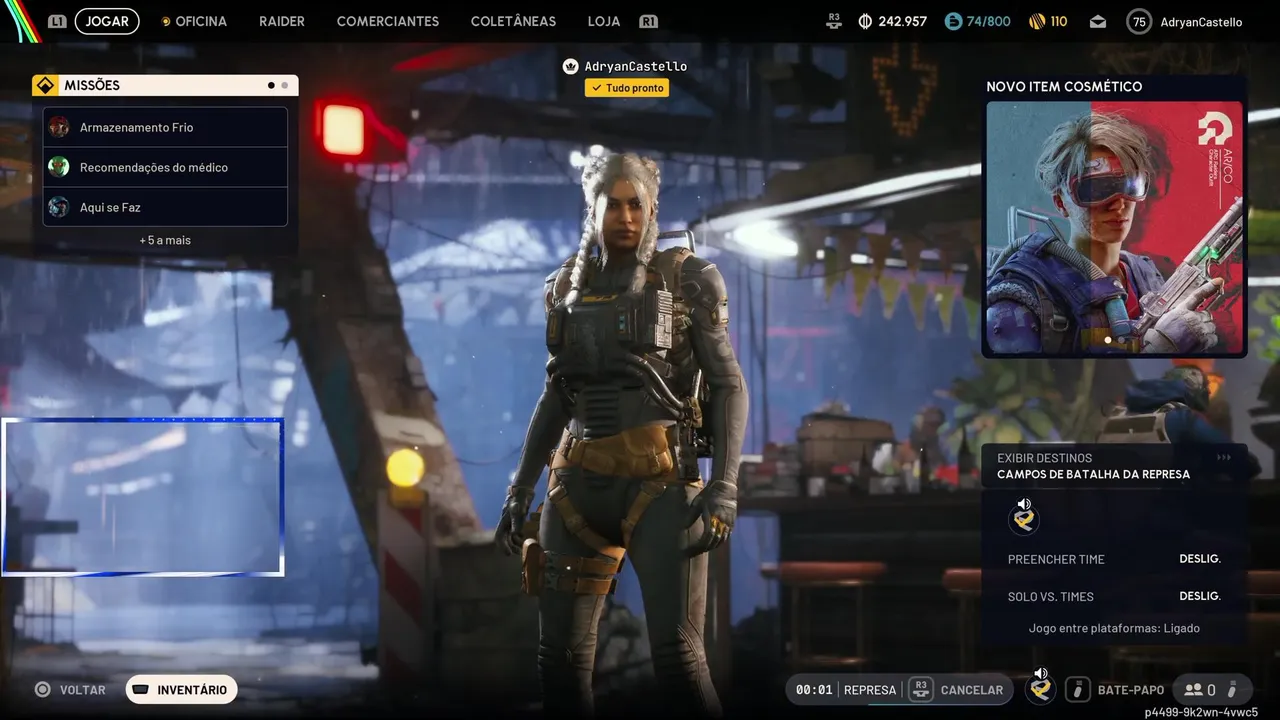Open the Inventário button
1280x720 pixels.
[181, 690]
